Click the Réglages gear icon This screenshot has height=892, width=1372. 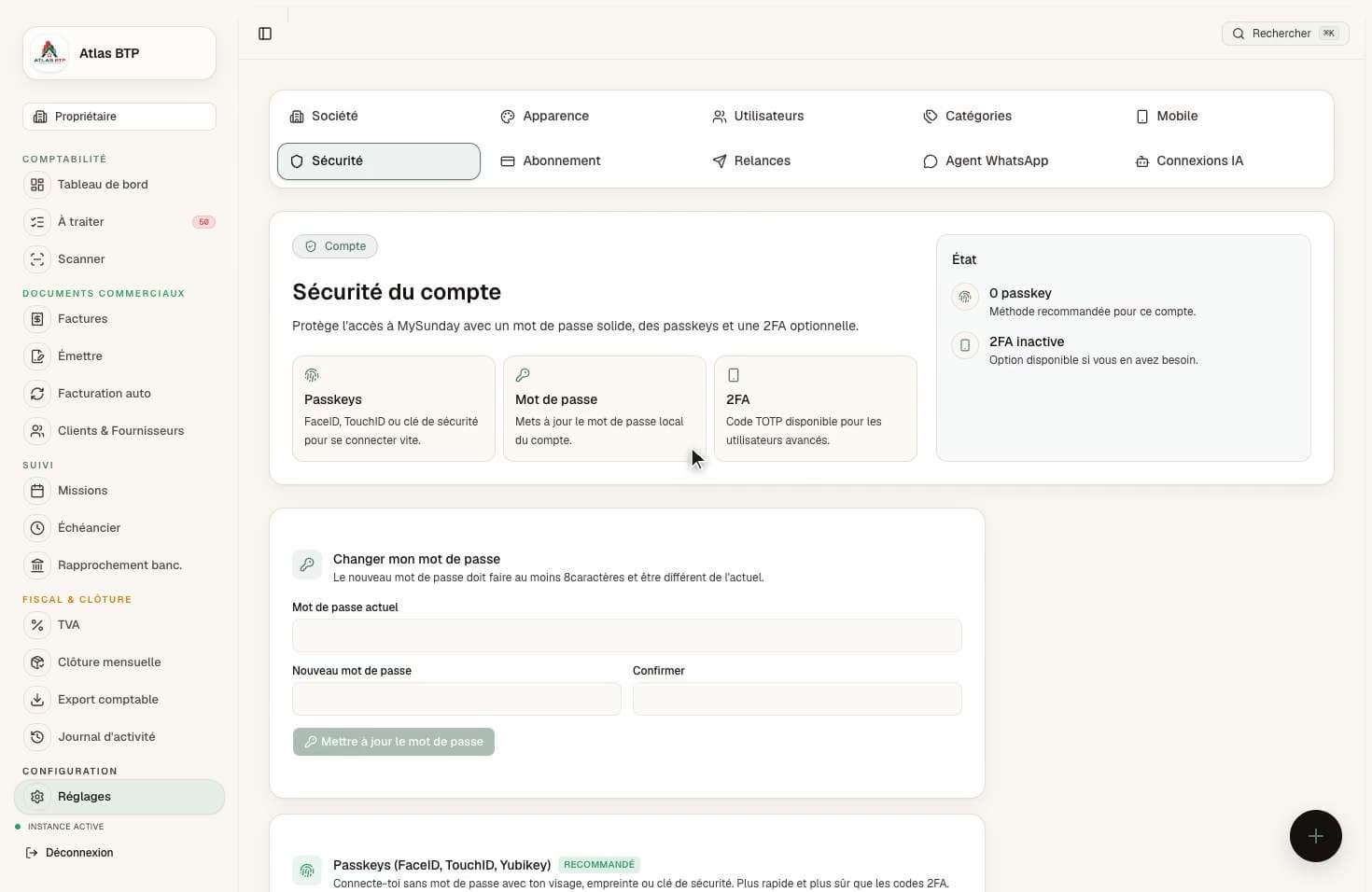[x=37, y=797]
